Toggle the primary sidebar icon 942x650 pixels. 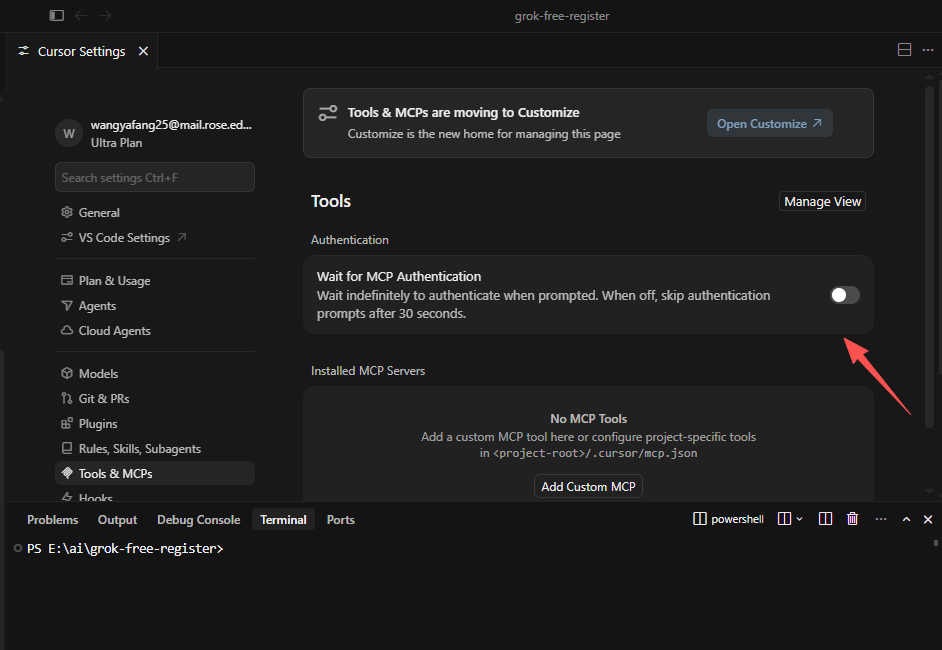click(56, 16)
